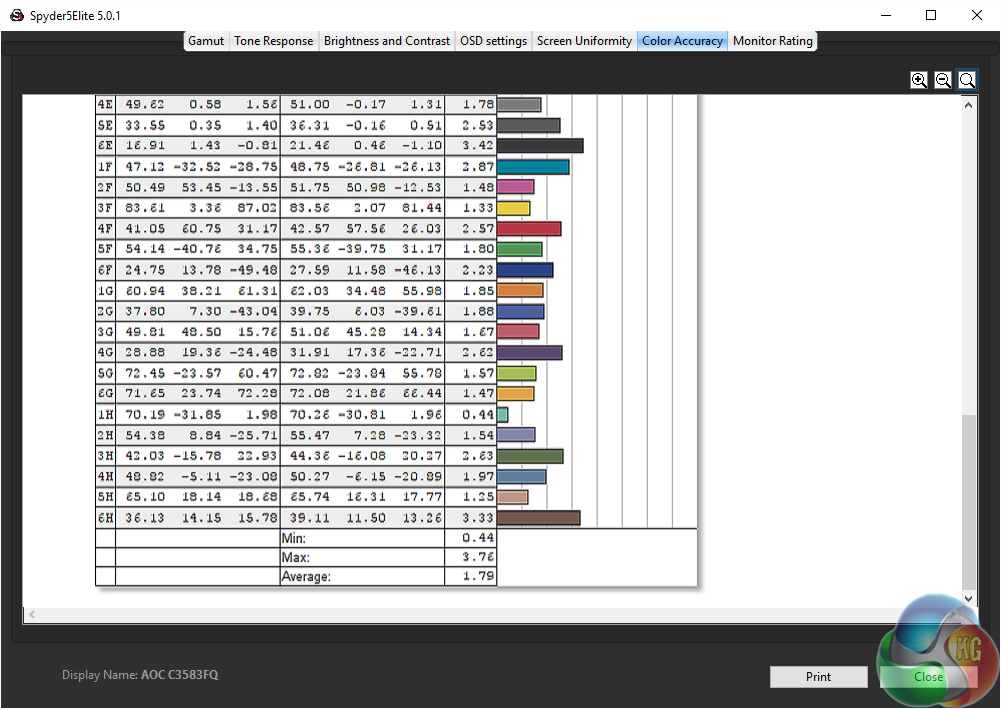
Task: Click the vertical scrollbar down arrow
Action: pos(969,598)
